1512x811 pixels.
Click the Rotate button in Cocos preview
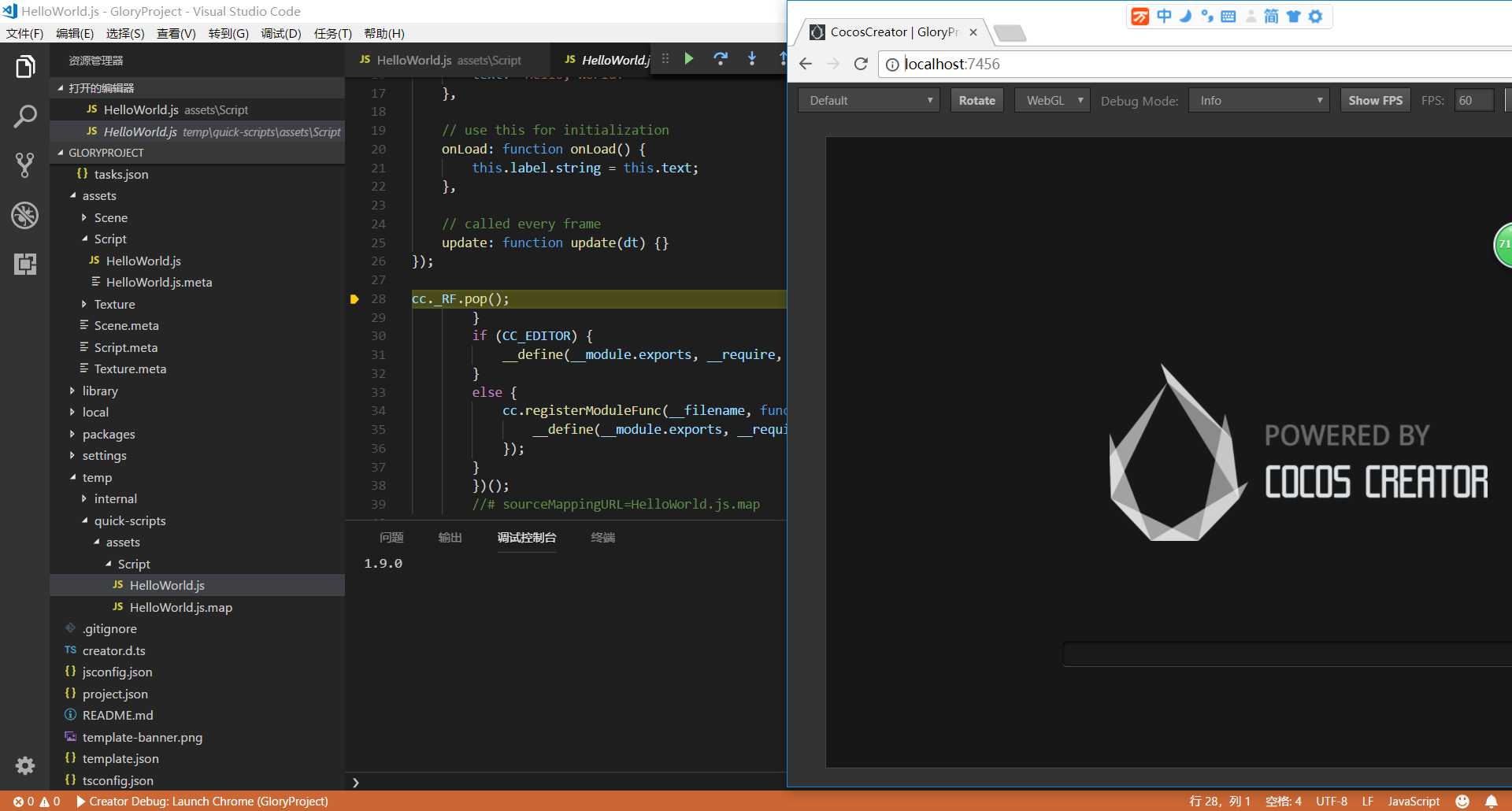point(977,101)
